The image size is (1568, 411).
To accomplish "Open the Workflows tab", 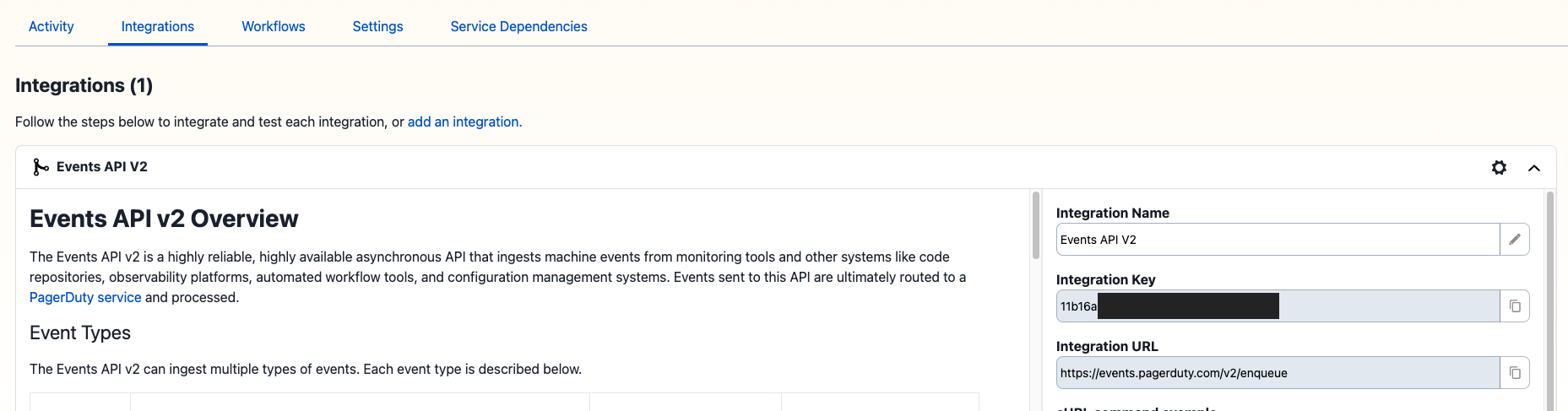I will 274,26.
